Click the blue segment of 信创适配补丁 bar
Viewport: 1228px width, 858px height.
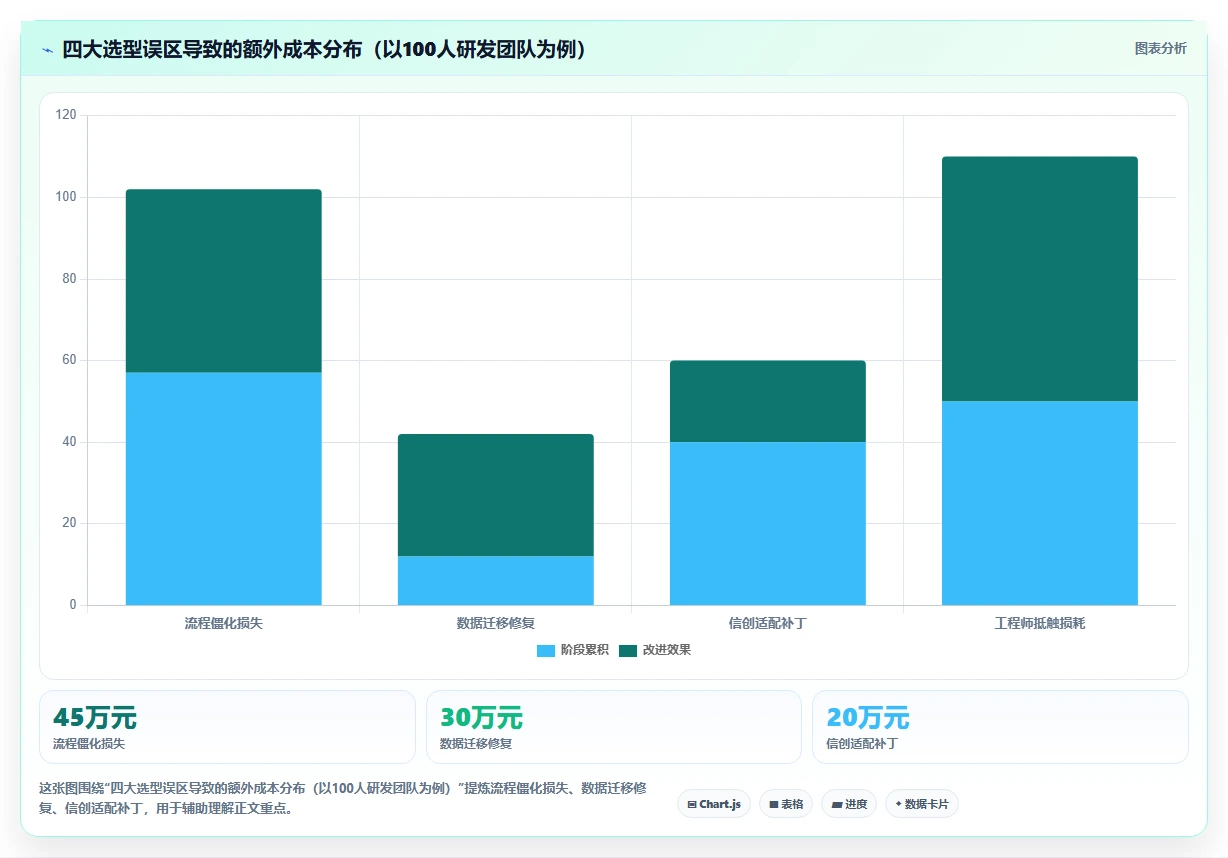click(768, 523)
